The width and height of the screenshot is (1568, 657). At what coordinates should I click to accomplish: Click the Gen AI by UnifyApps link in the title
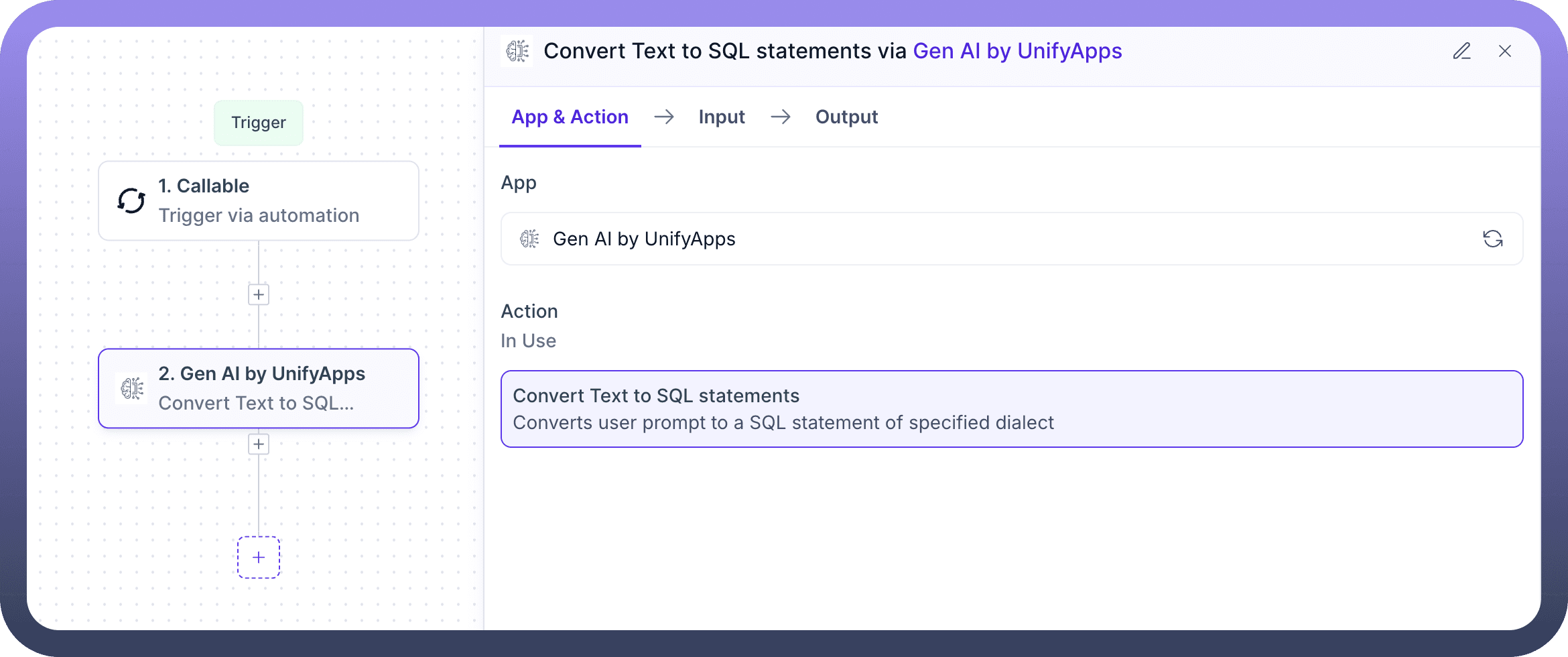(x=1017, y=51)
